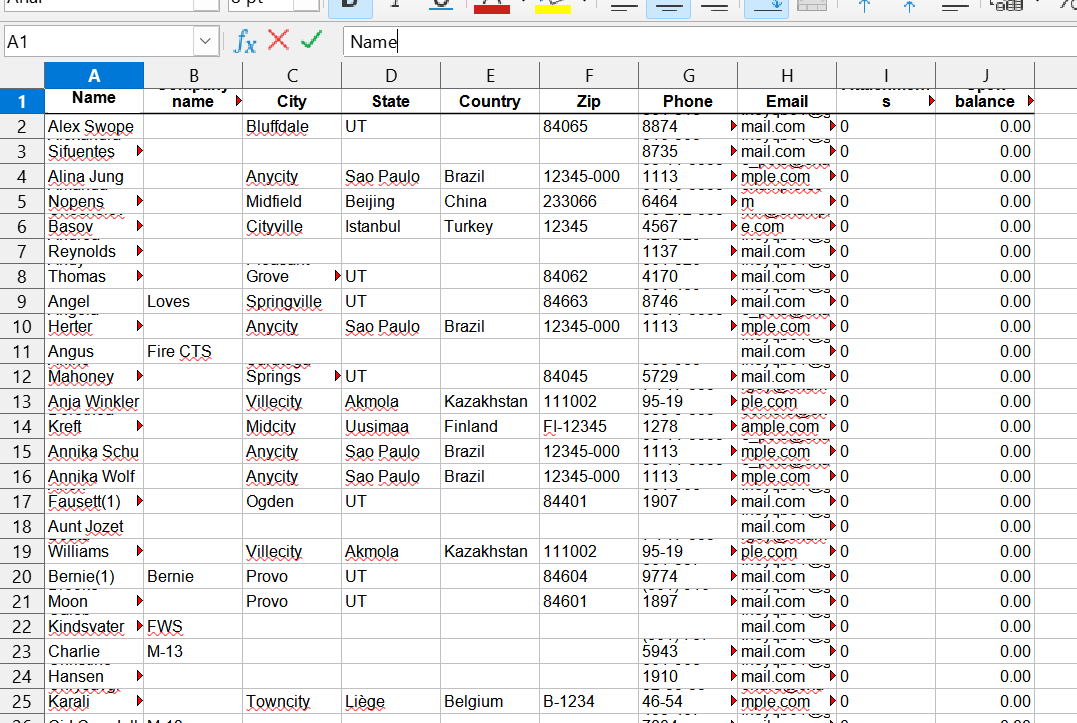
Task: Select the cell Liège
Action: 391,702
